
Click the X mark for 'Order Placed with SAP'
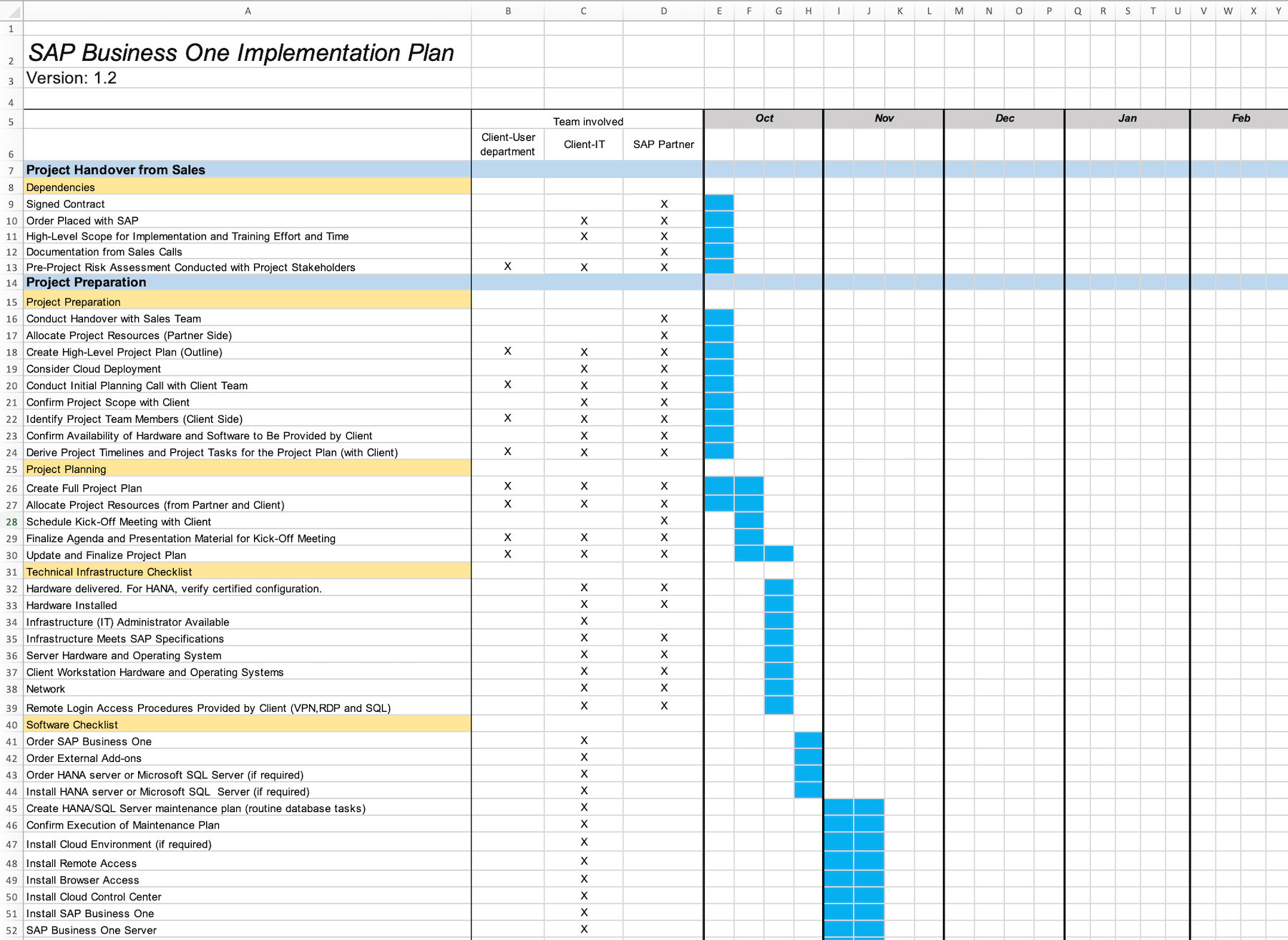pyautogui.click(x=583, y=220)
